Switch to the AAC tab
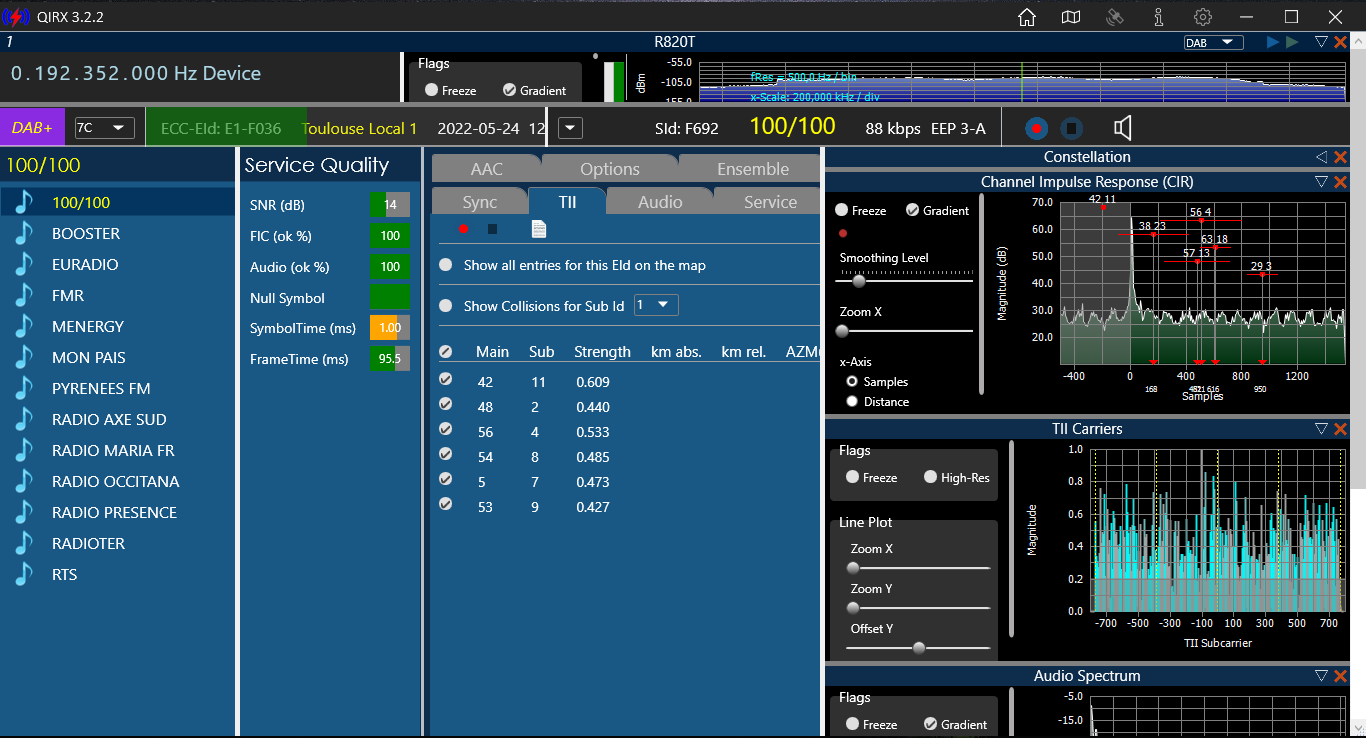 click(487, 169)
